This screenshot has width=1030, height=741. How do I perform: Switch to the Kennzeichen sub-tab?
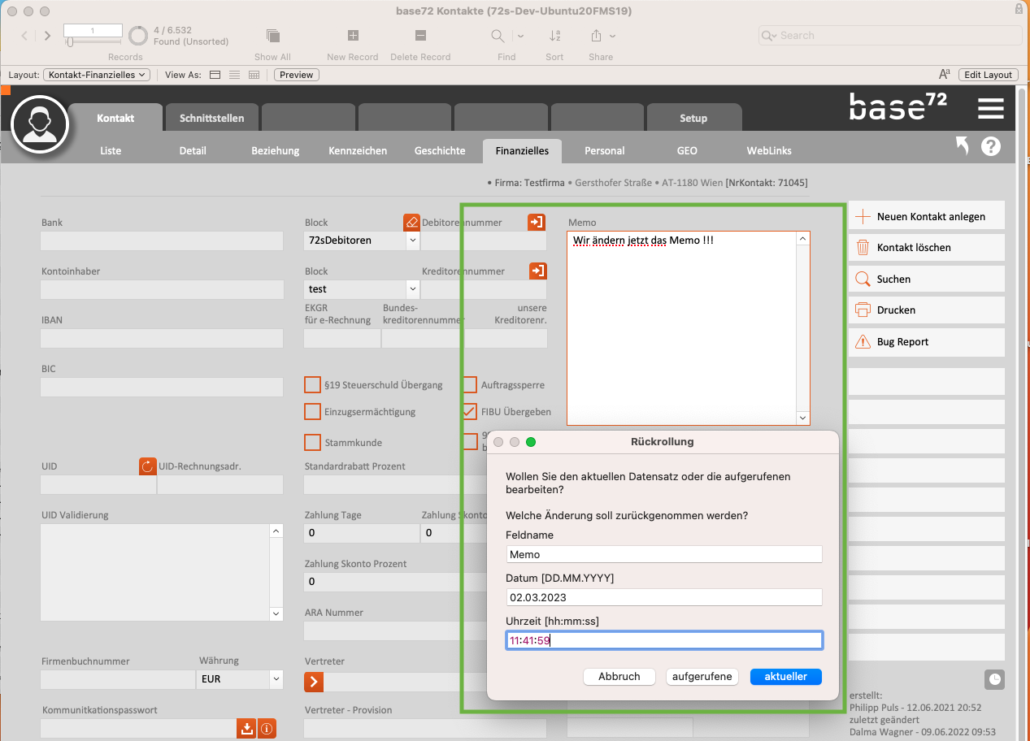coord(357,150)
